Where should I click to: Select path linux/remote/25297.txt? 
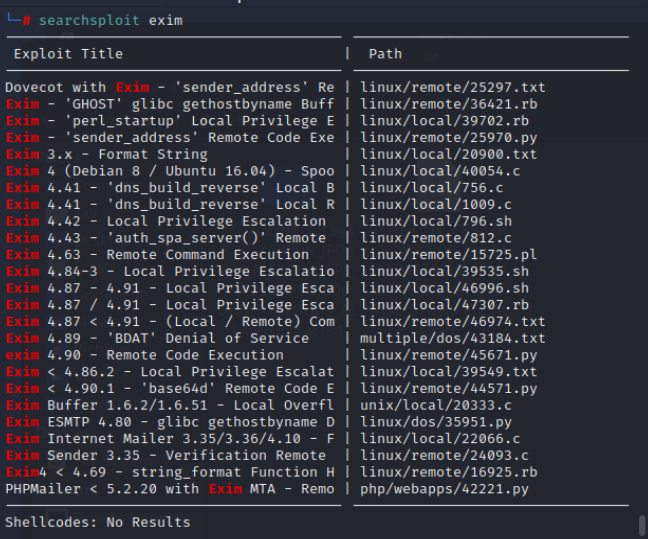tap(453, 88)
